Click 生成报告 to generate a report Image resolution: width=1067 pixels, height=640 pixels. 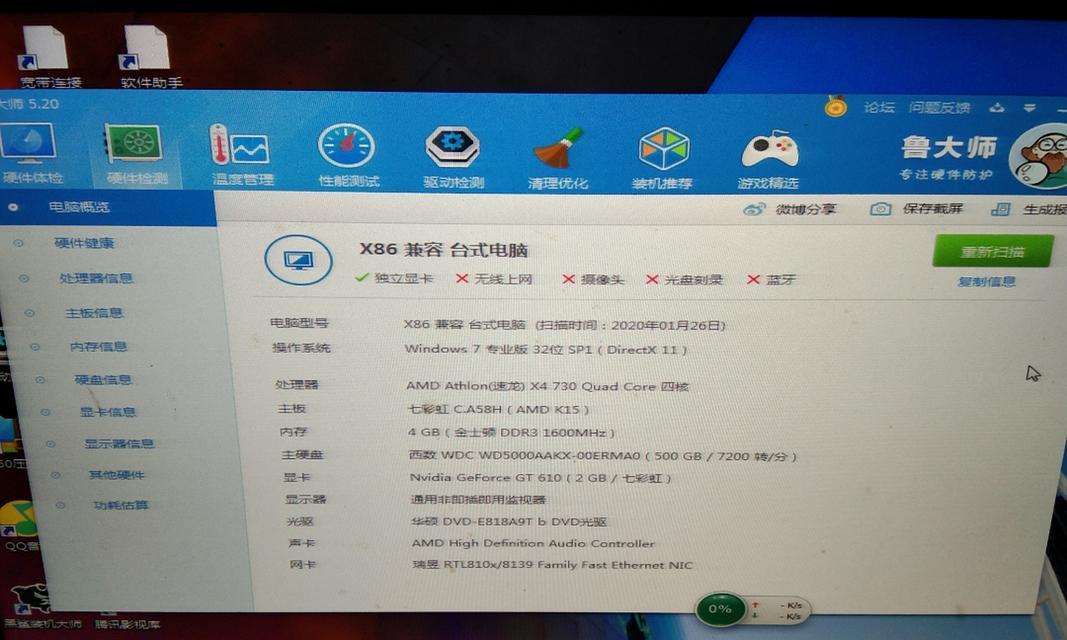[1029, 209]
